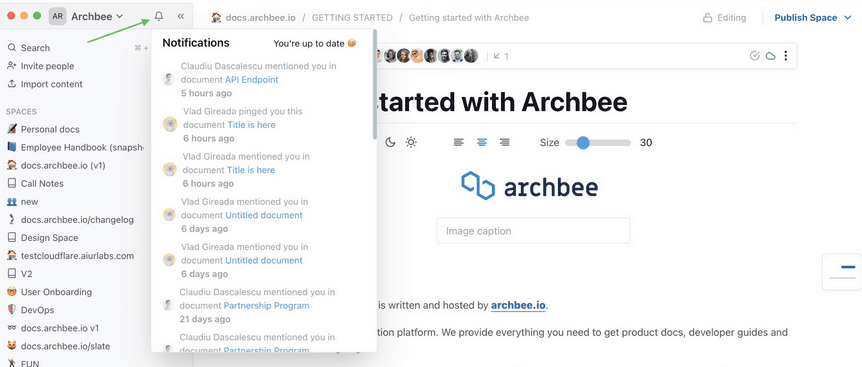
Task: Click docs.archbee.io breadcrumb
Action: [261, 18]
